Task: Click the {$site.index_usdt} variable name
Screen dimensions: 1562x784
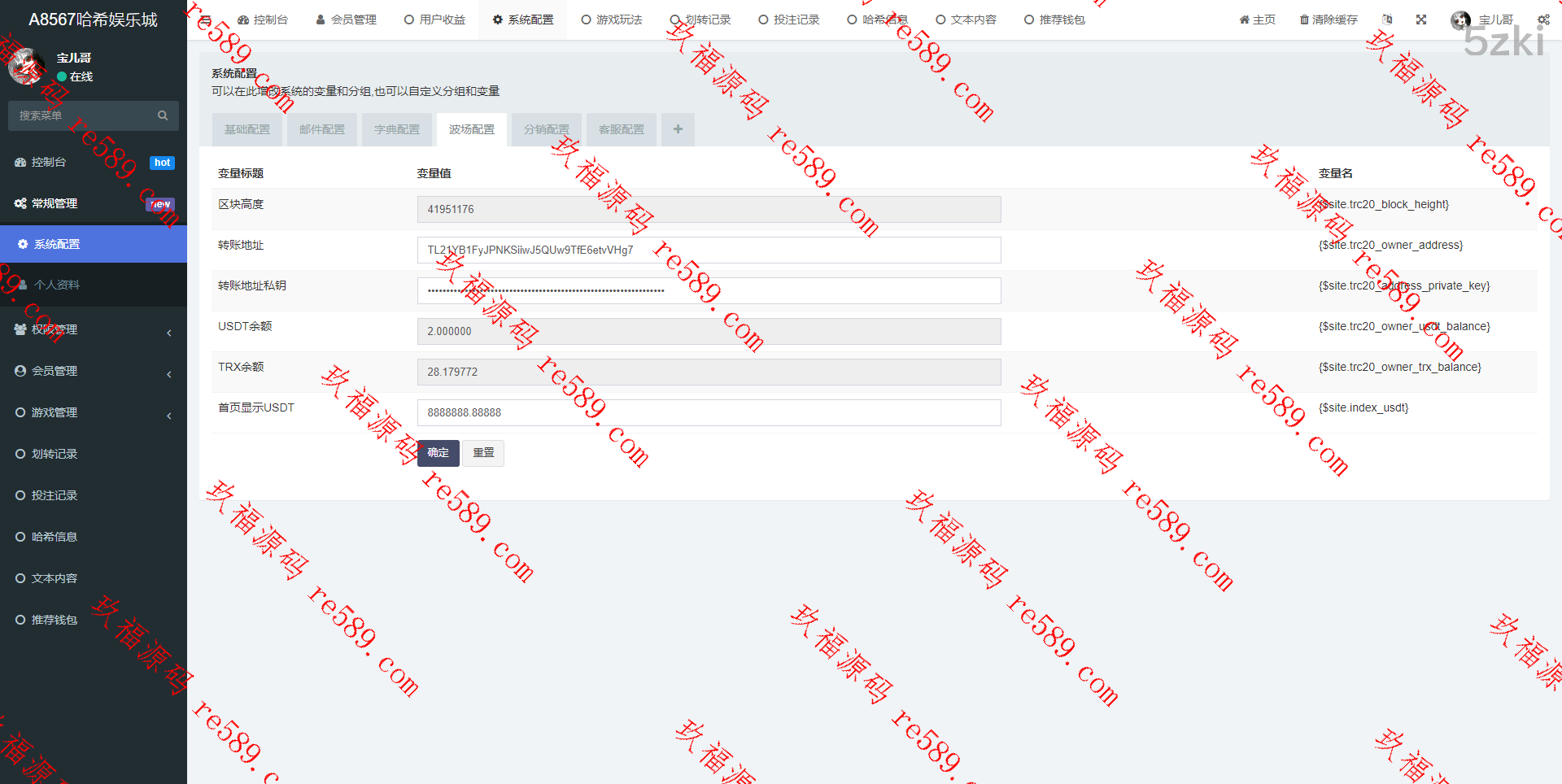Action: [1363, 407]
